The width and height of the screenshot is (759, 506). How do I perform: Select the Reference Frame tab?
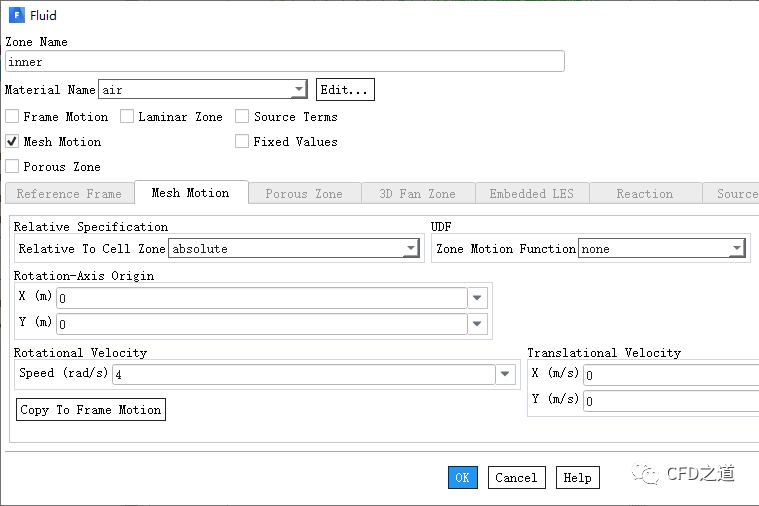coord(69,194)
